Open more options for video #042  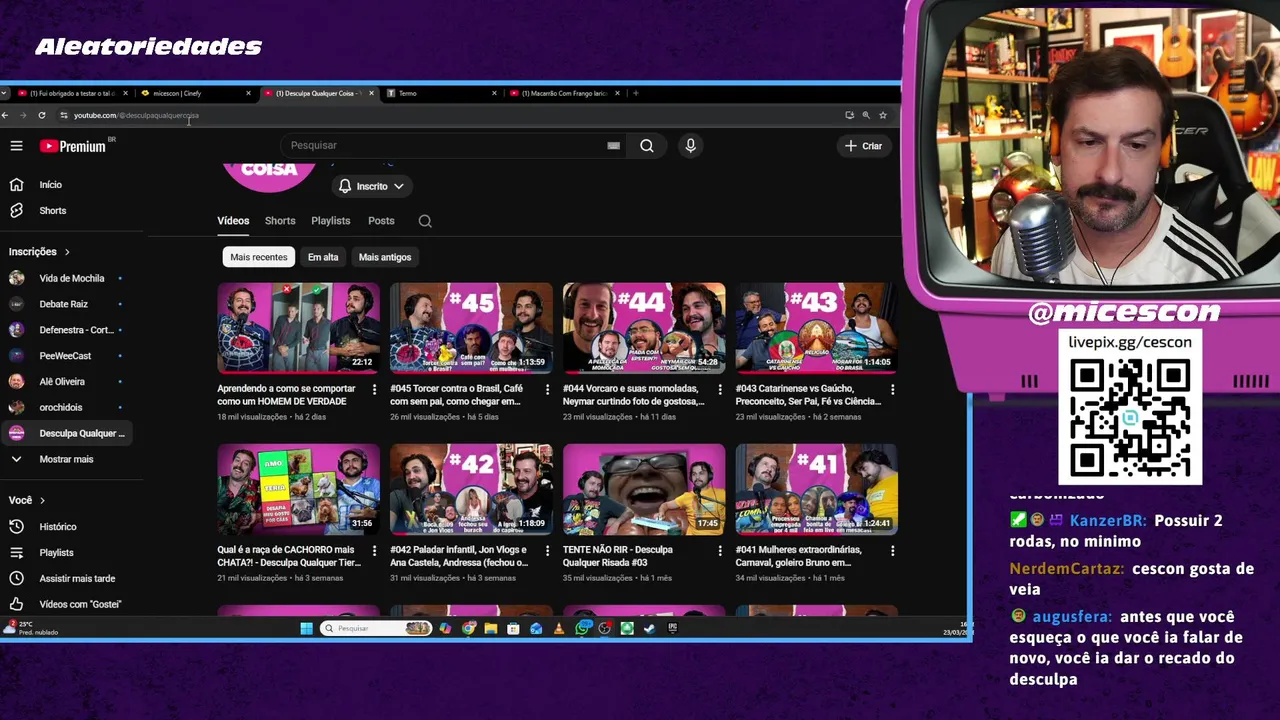pos(547,550)
